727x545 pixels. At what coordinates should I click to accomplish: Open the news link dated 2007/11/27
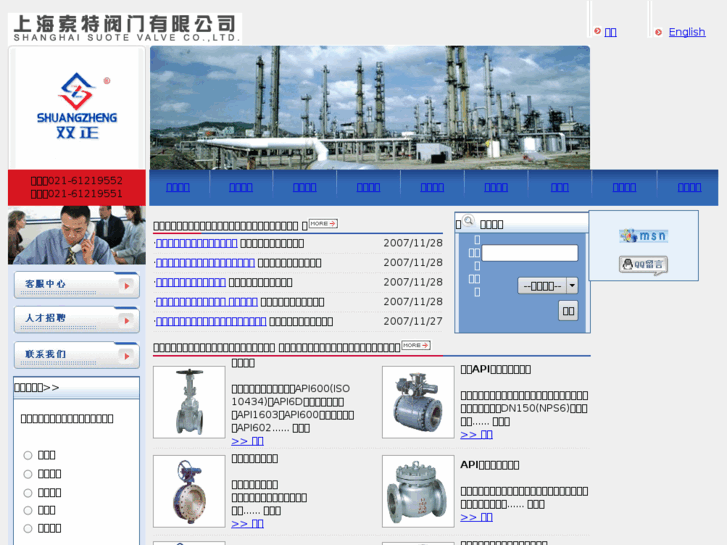tap(211, 321)
